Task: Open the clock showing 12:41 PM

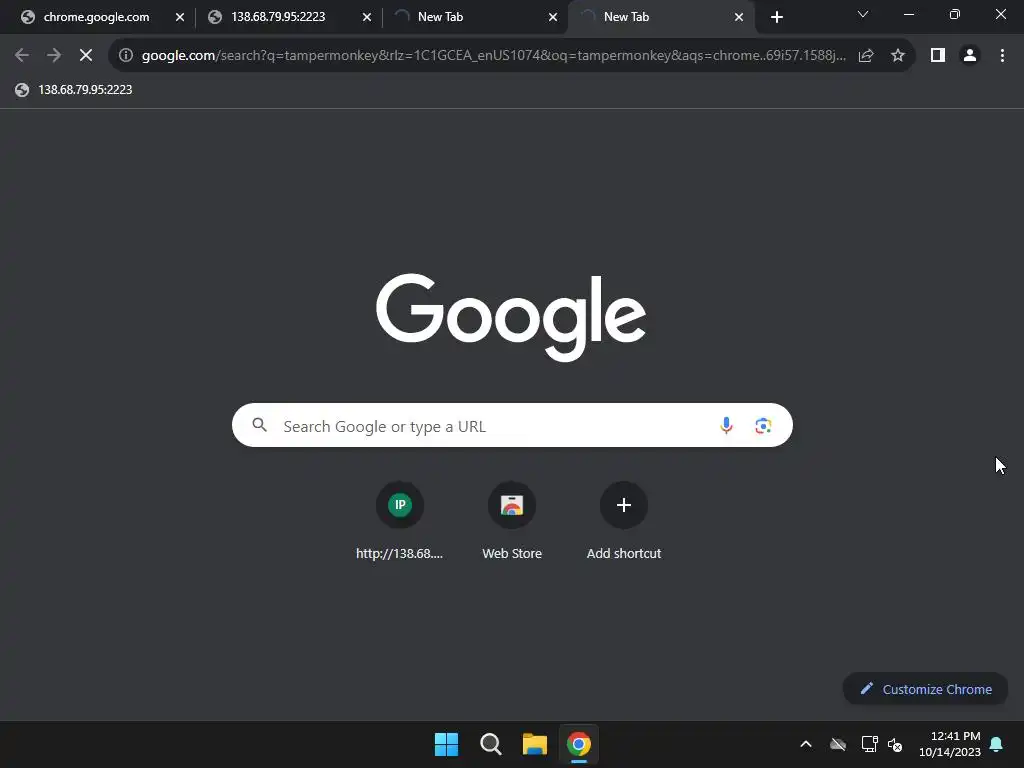Action: pos(950,744)
